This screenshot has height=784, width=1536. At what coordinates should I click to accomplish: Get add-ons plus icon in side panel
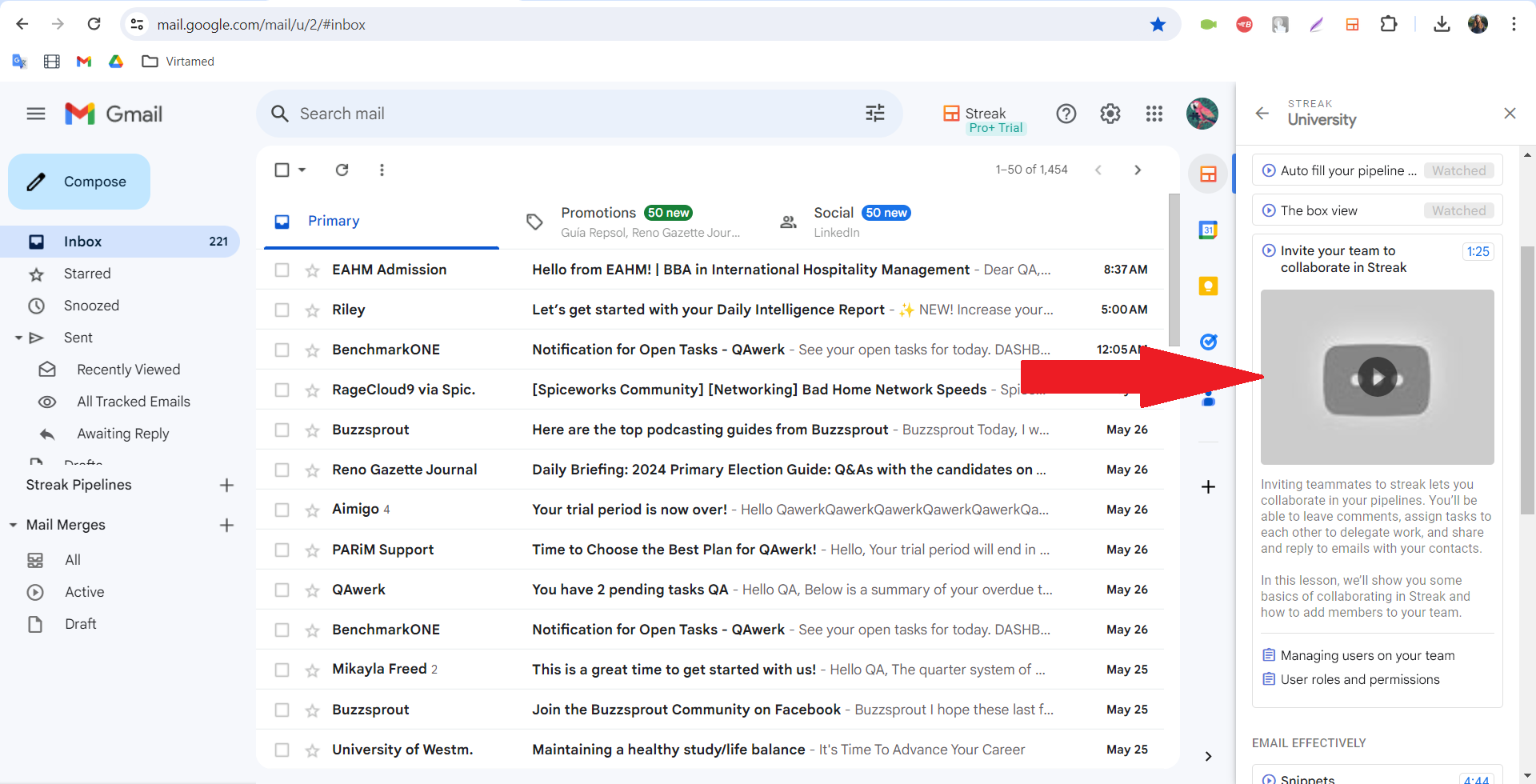pyautogui.click(x=1208, y=486)
